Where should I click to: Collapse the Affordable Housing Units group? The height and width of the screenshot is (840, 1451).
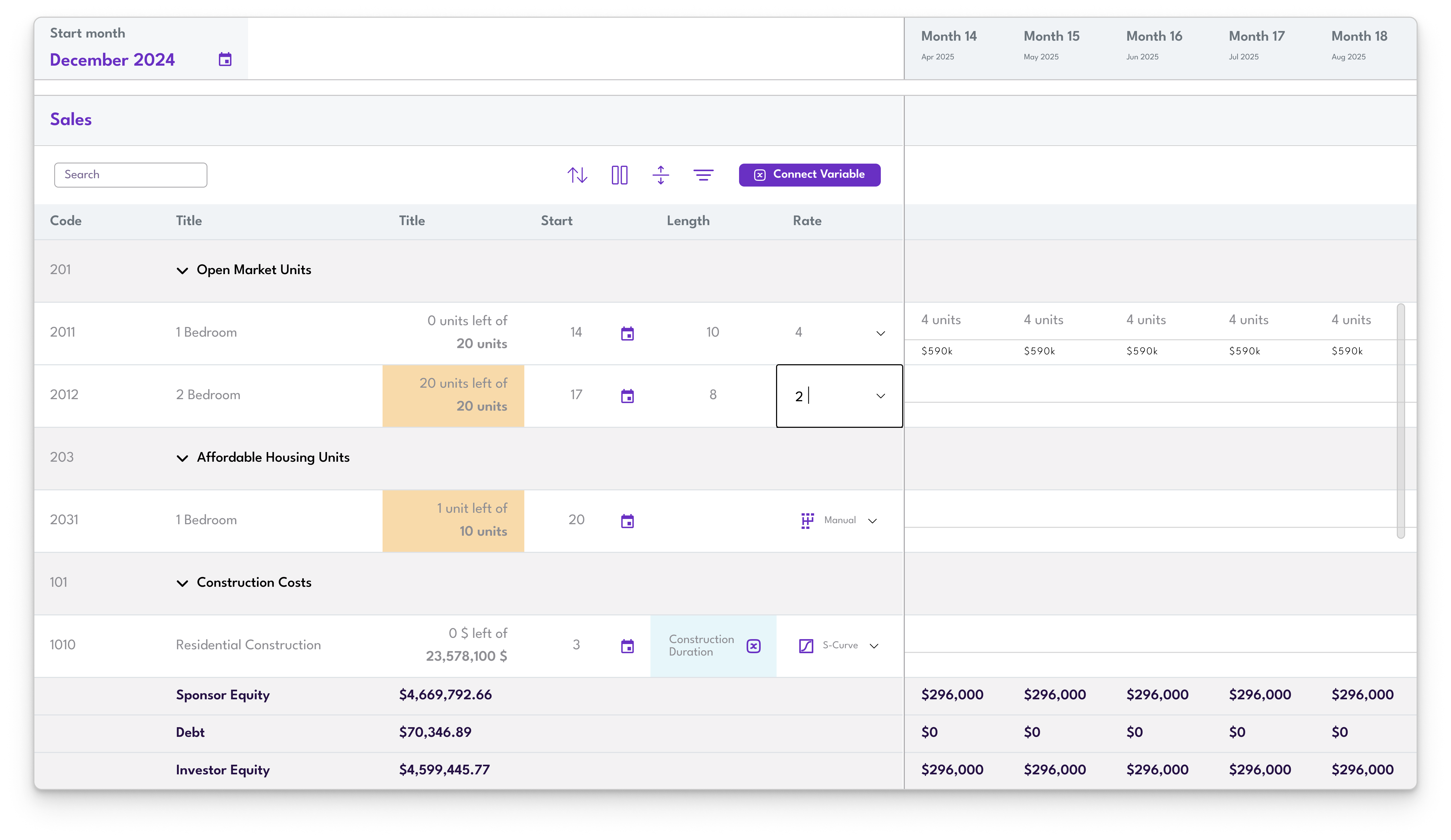click(x=182, y=458)
